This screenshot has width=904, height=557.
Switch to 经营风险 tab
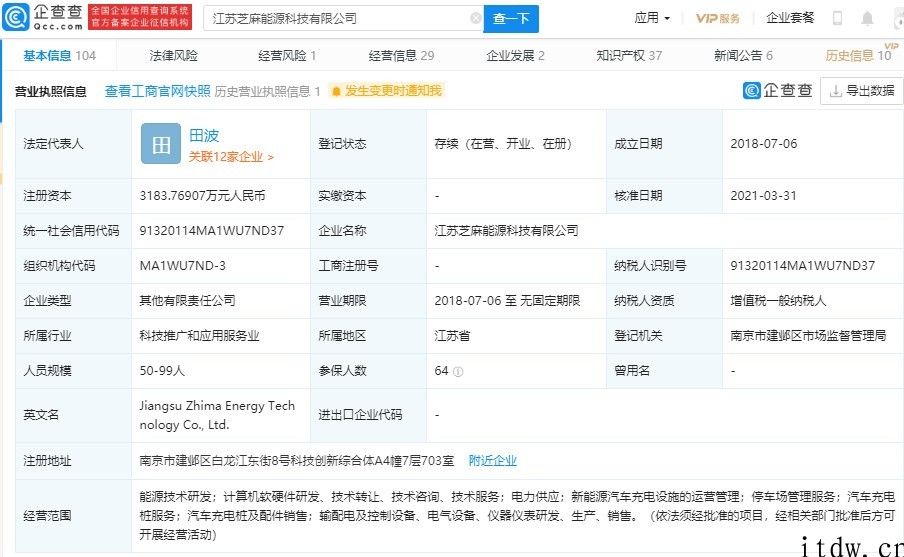click(287, 55)
